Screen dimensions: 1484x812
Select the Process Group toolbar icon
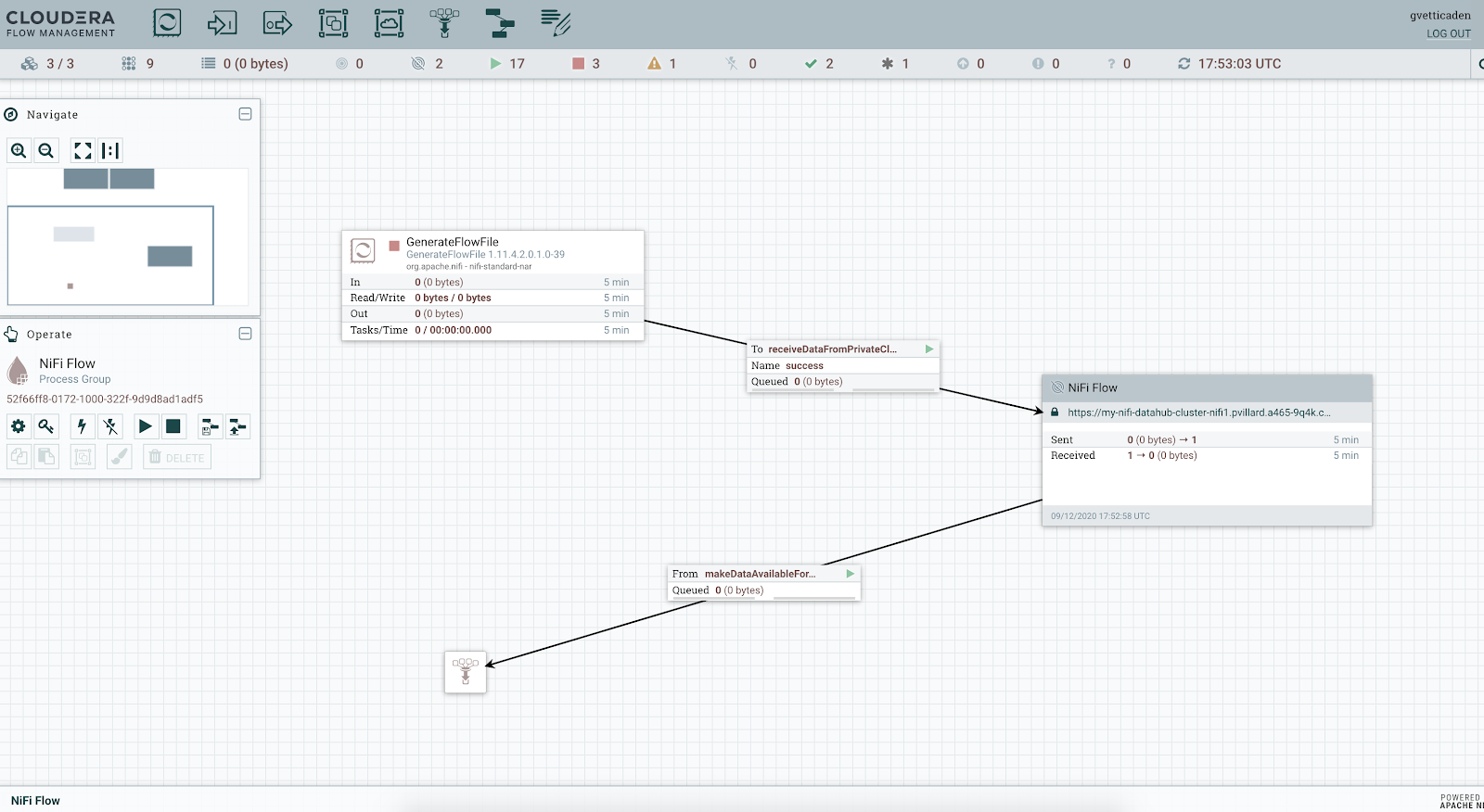(333, 23)
